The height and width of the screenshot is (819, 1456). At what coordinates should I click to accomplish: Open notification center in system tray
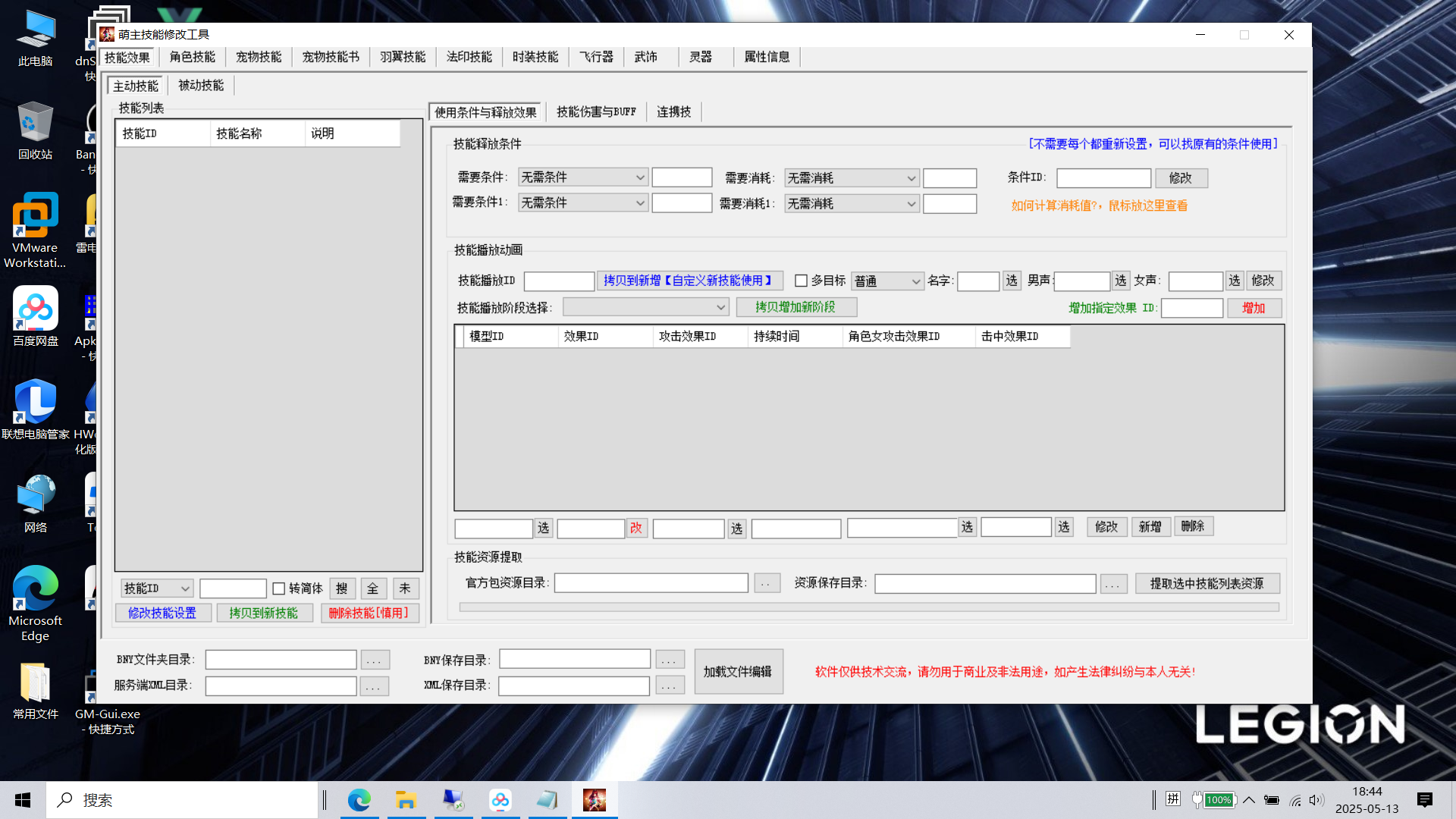coord(1424,800)
